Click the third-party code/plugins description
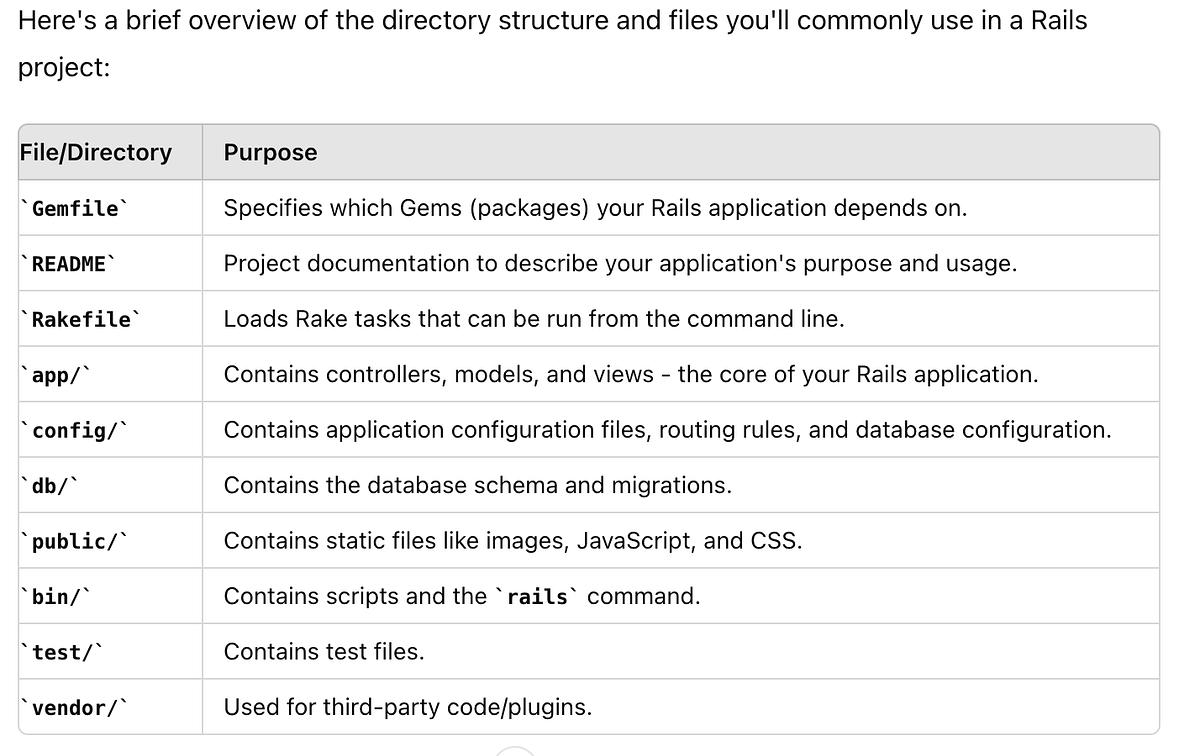This screenshot has height=756, width=1200. (407, 708)
